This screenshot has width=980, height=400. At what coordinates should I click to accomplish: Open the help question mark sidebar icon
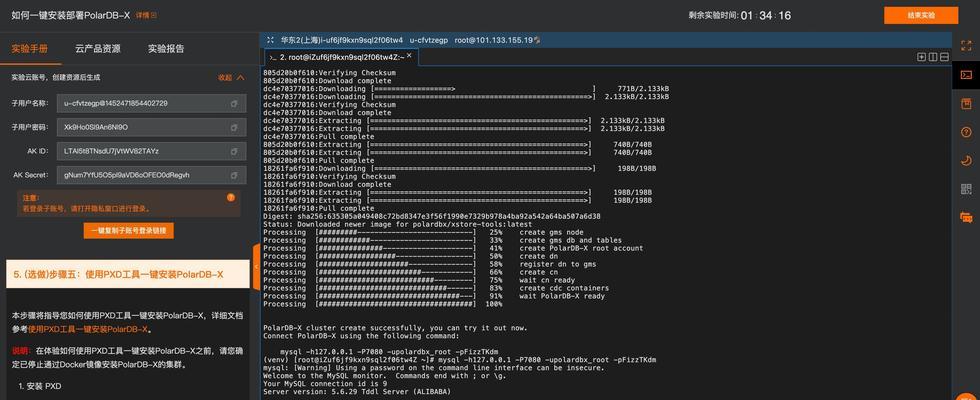tap(966, 132)
